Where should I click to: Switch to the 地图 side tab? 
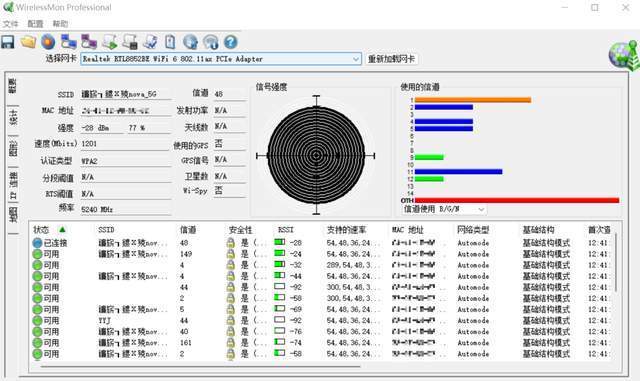(13, 215)
